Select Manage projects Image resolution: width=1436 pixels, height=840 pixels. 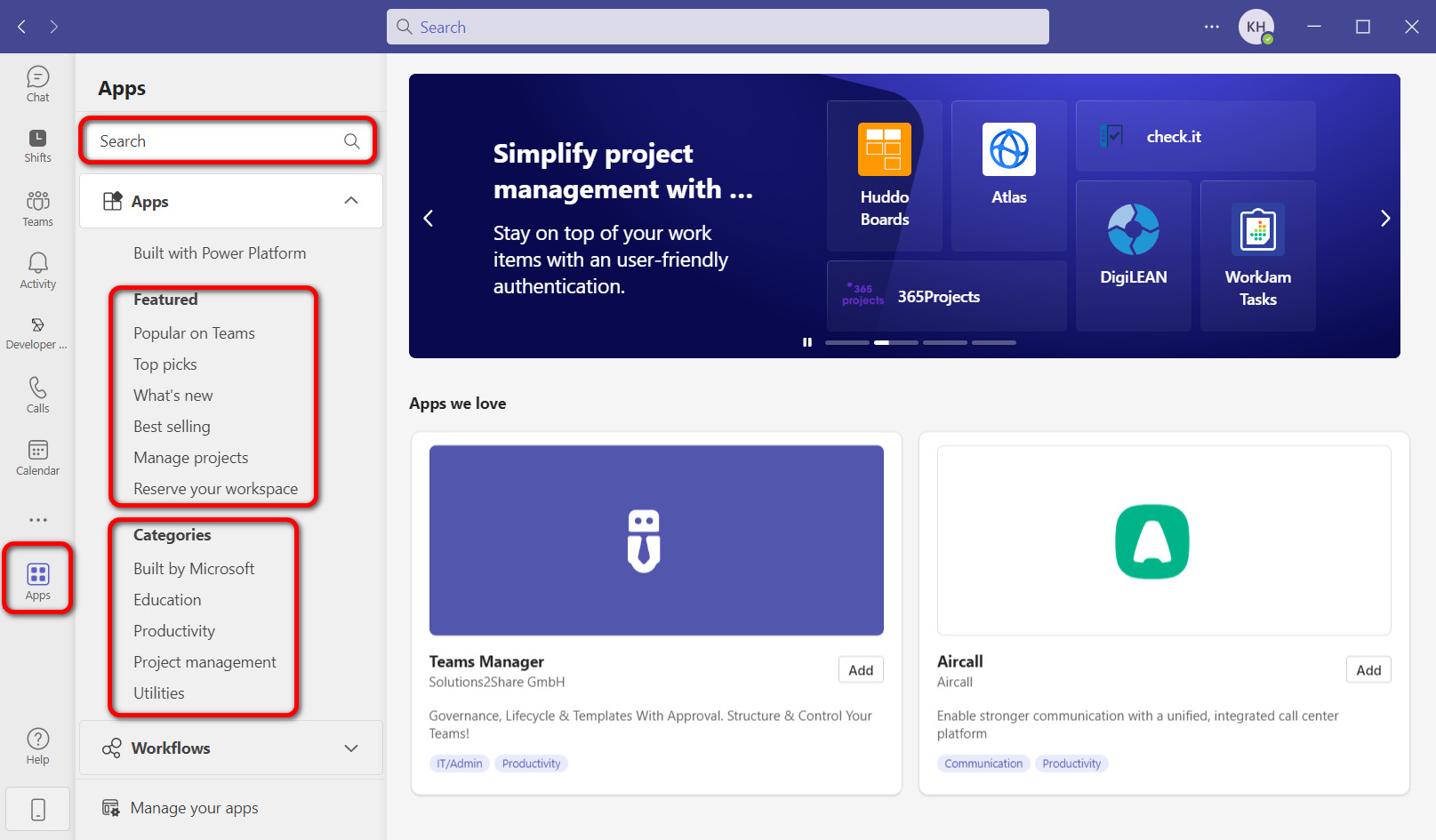click(191, 458)
